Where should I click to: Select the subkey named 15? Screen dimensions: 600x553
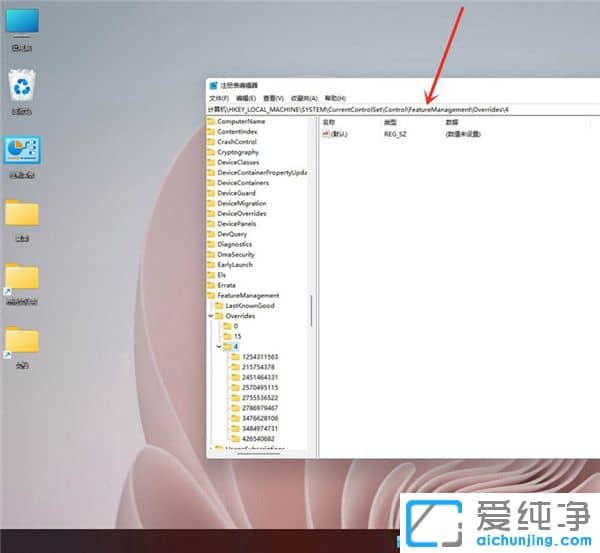click(x=238, y=336)
